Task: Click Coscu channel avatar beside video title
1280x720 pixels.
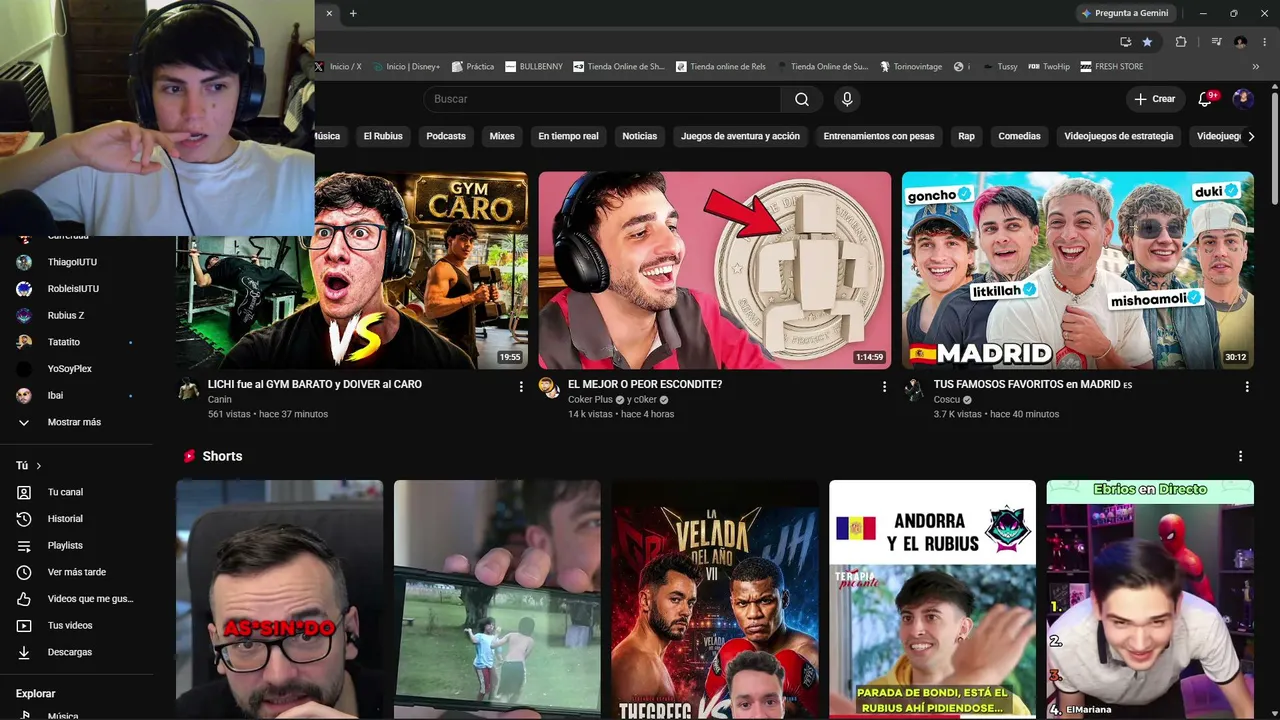Action: (x=913, y=389)
